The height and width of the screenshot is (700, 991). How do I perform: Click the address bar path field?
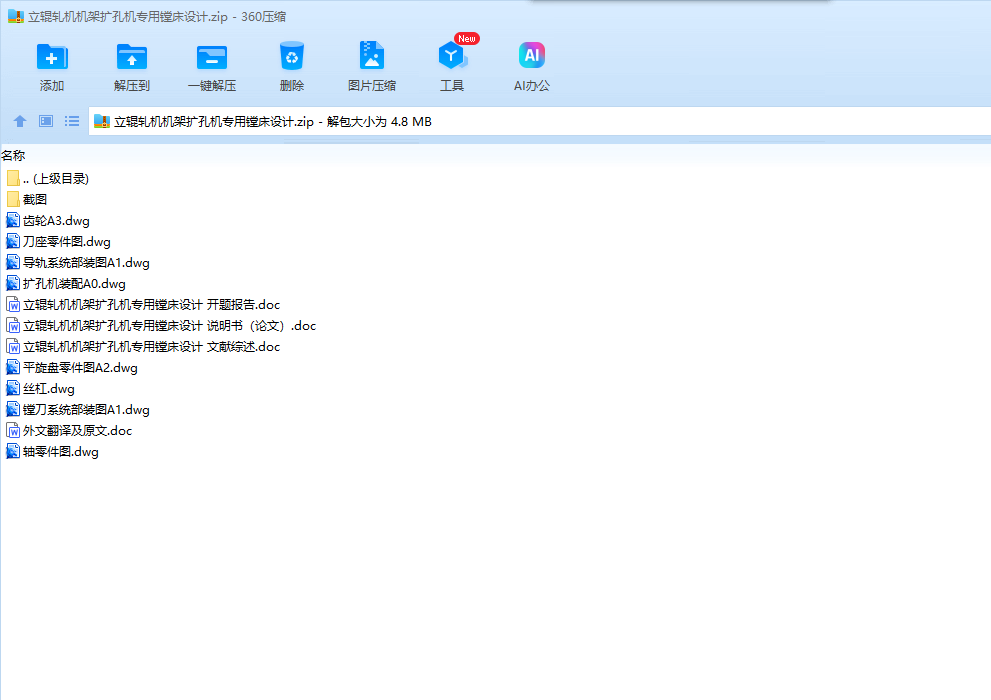coord(540,121)
